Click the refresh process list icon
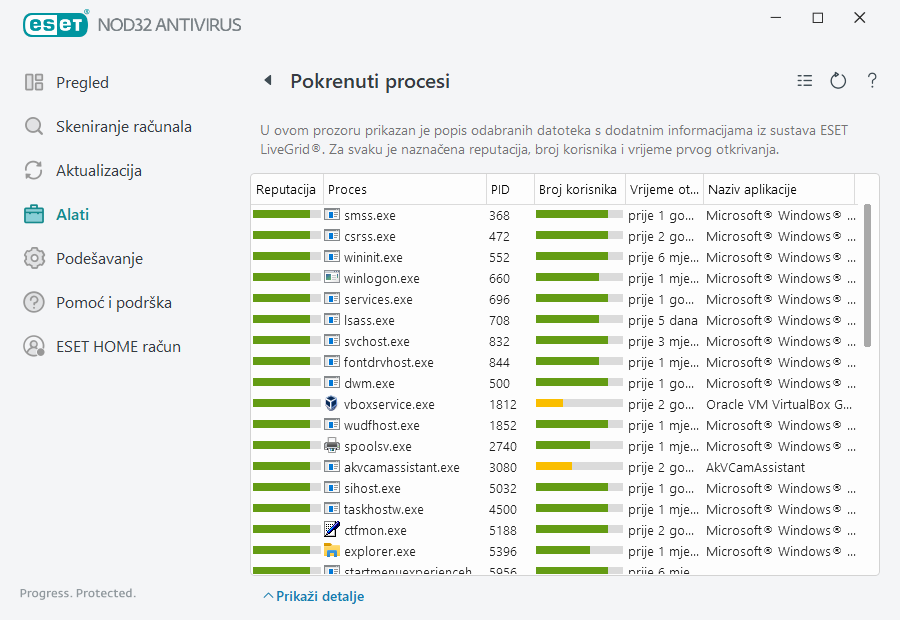The image size is (900, 620). click(x=838, y=81)
